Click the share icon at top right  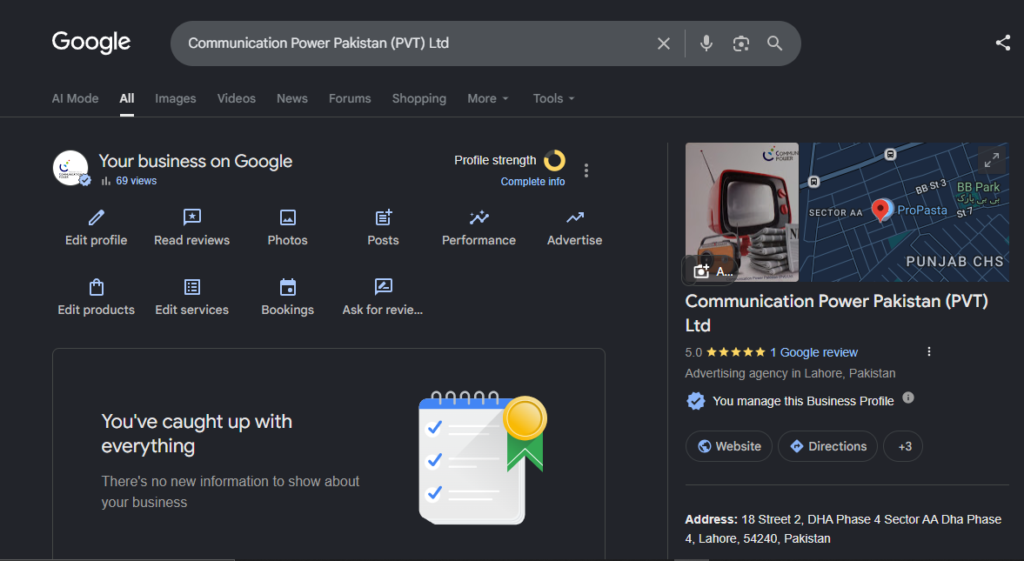(x=1003, y=43)
